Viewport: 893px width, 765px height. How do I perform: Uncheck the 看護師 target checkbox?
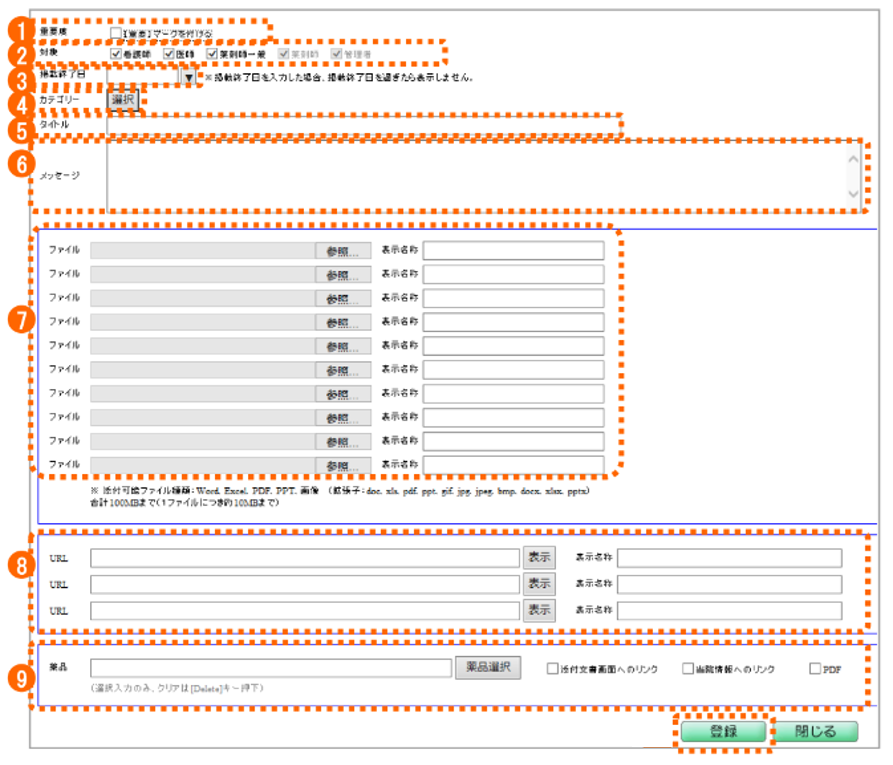(116, 54)
